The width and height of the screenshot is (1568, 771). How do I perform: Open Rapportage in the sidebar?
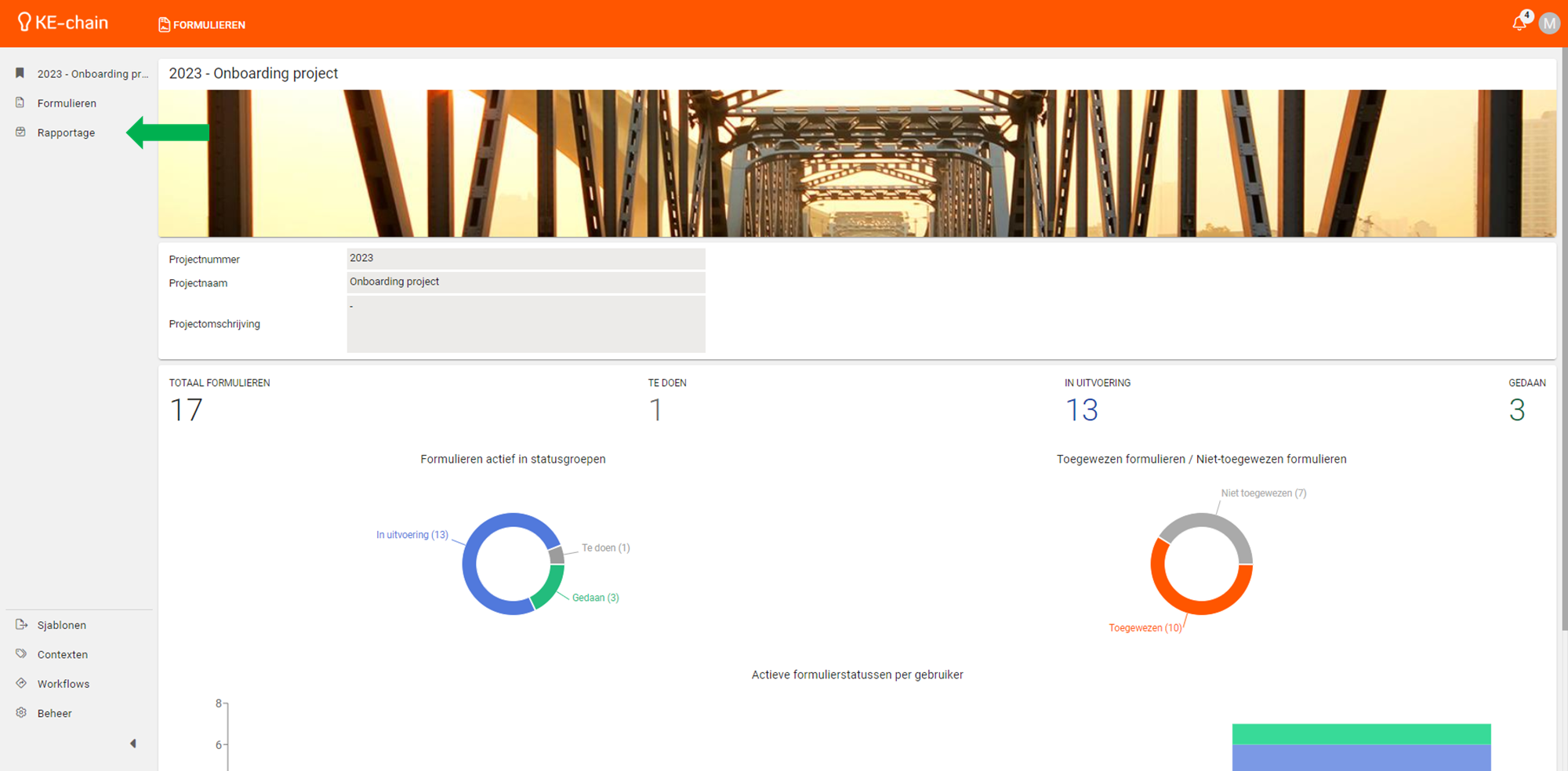click(66, 133)
